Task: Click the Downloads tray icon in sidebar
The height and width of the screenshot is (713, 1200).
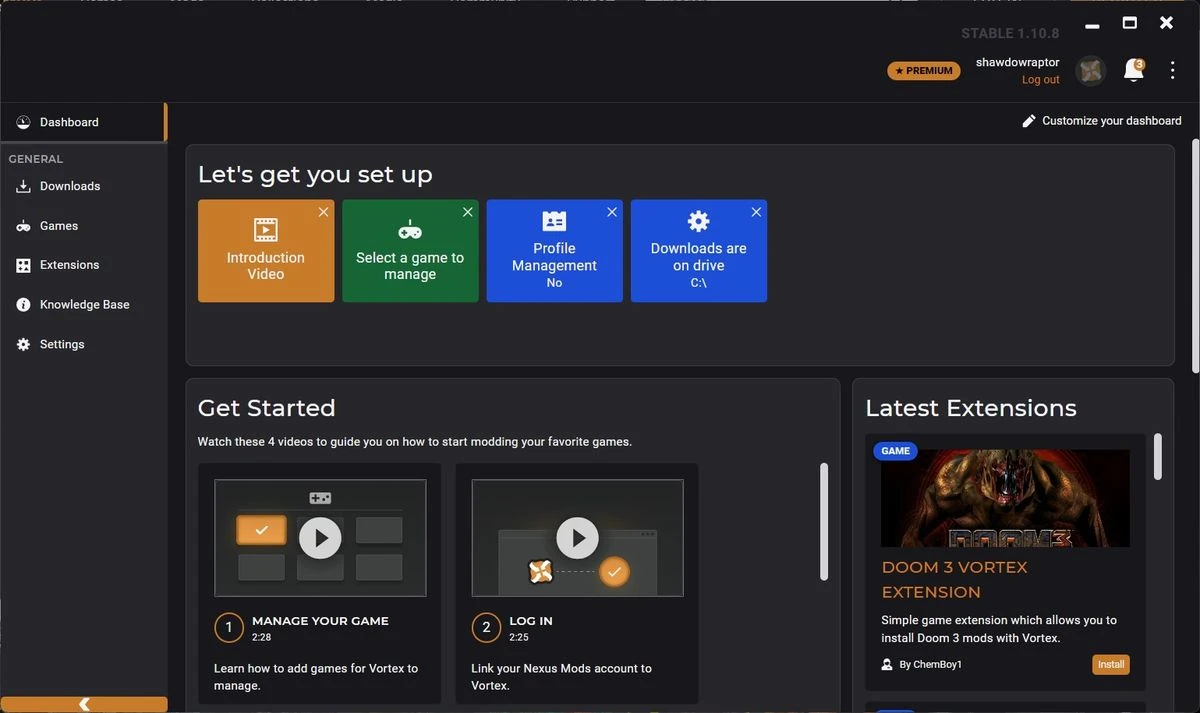Action: click(23, 186)
